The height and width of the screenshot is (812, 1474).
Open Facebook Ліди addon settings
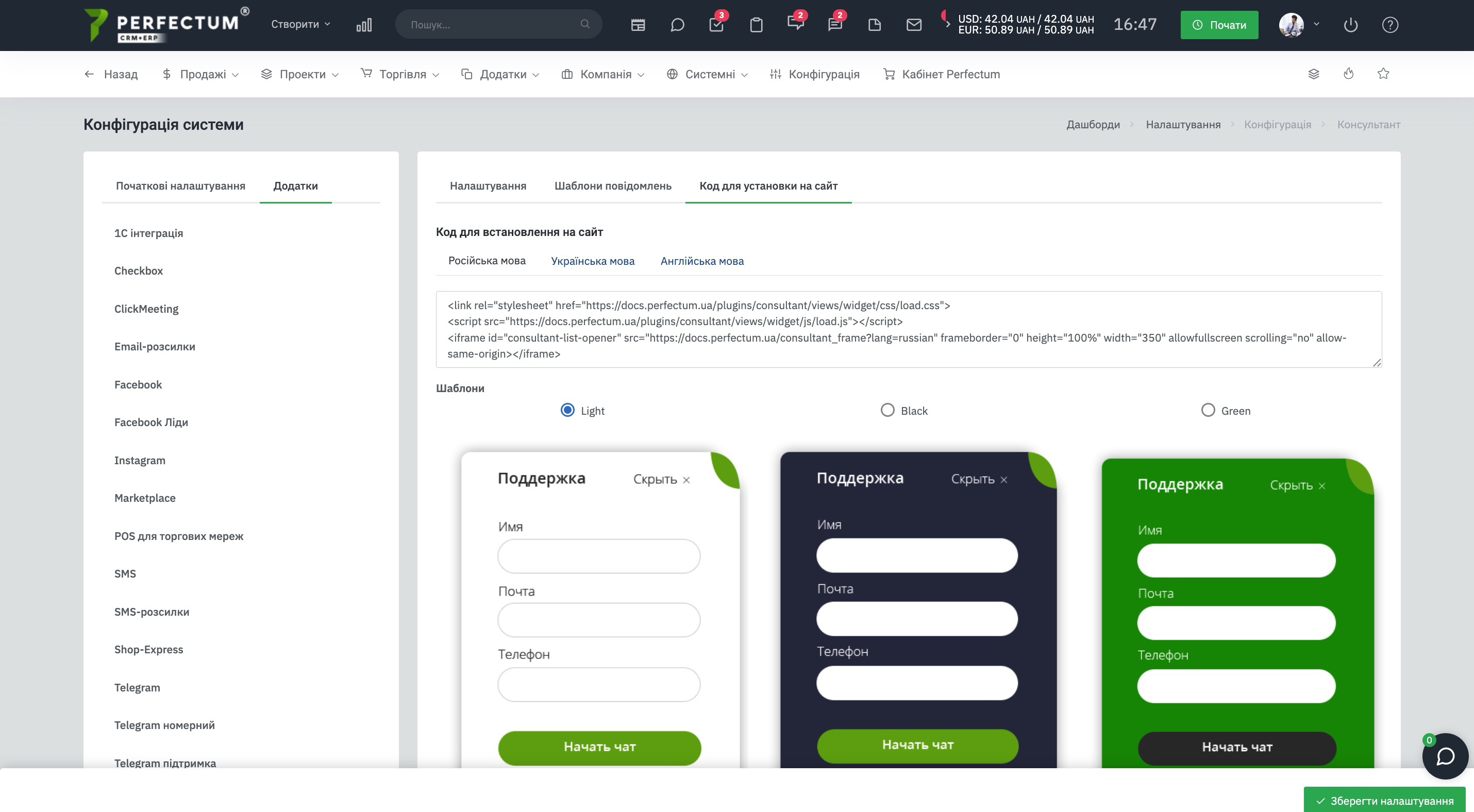pos(151,422)
